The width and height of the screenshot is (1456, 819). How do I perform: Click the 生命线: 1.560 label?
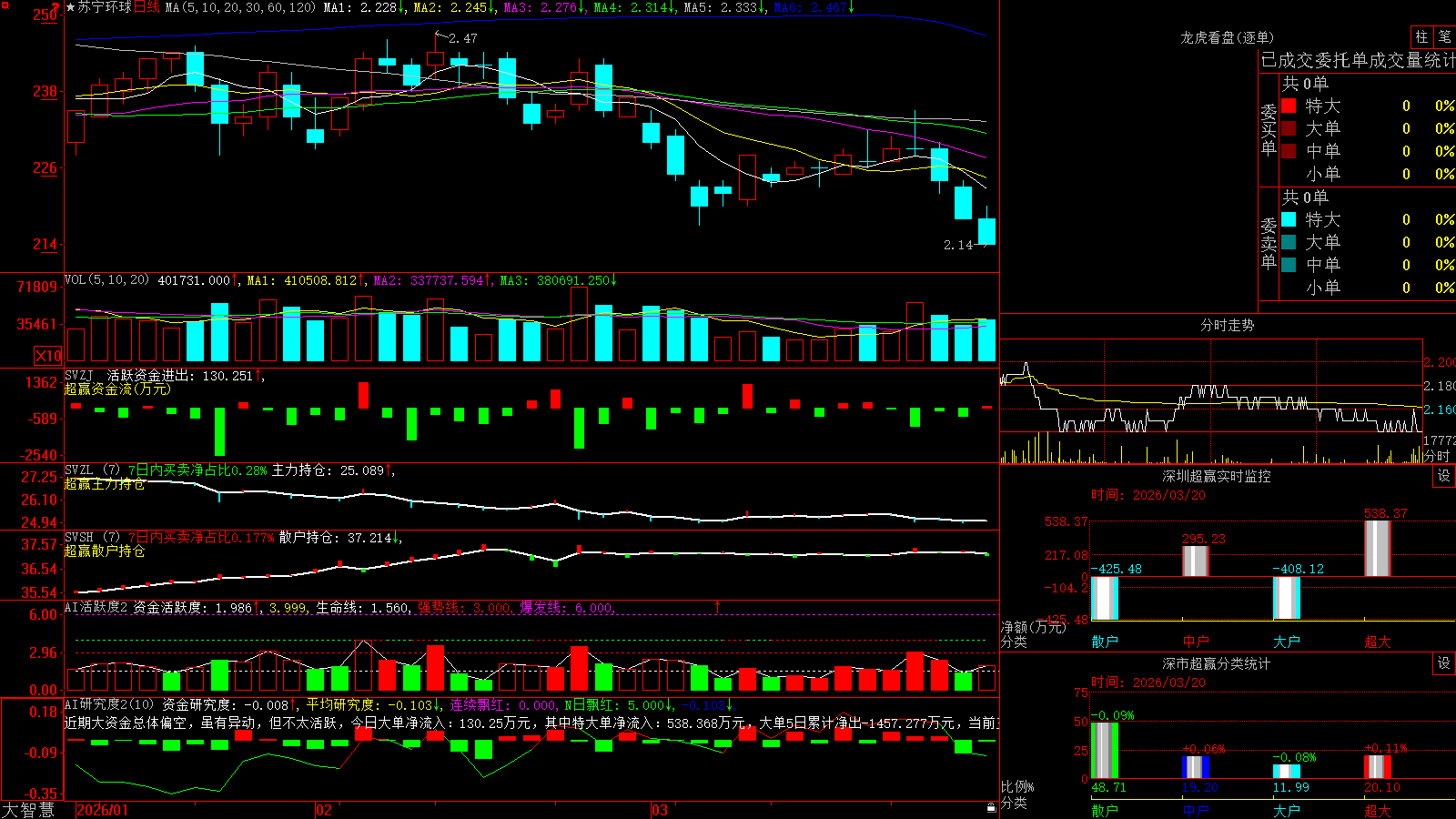click(362, 607)
